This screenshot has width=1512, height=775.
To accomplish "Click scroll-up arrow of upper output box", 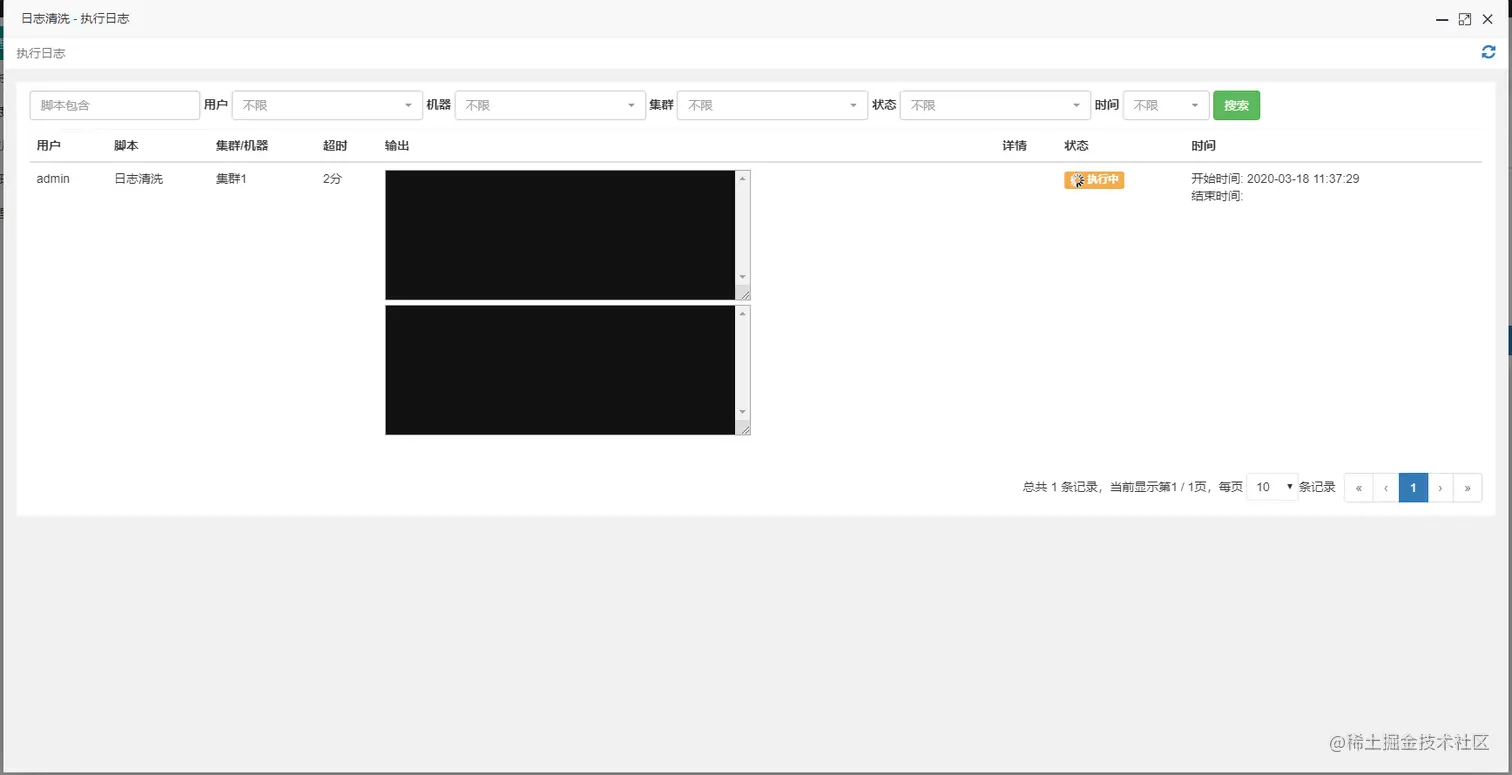I will [x=742, y=178].
